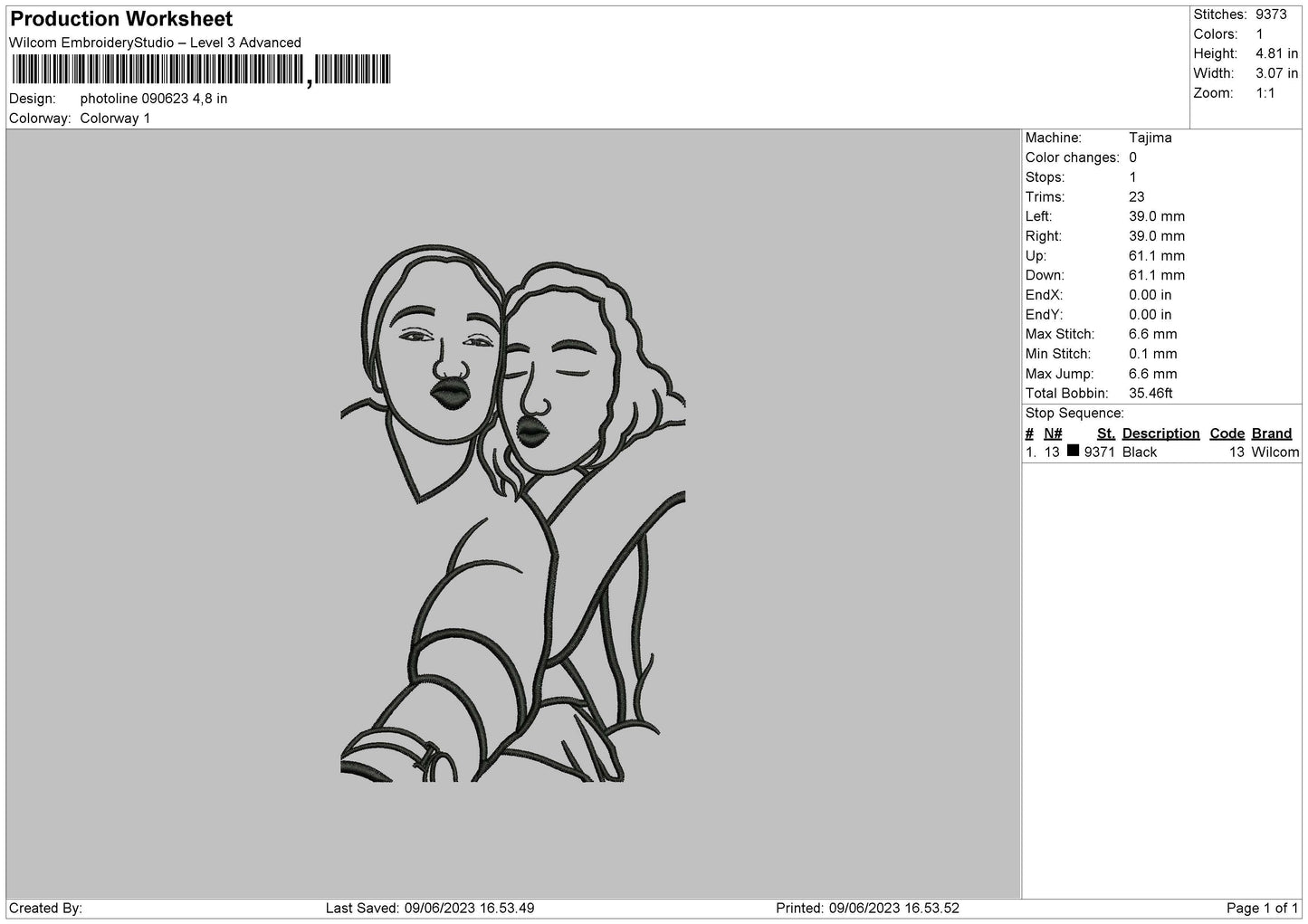Click the Page 1 of 1 indicator
The image size is (1308, 924).
tap(1262, 909)
